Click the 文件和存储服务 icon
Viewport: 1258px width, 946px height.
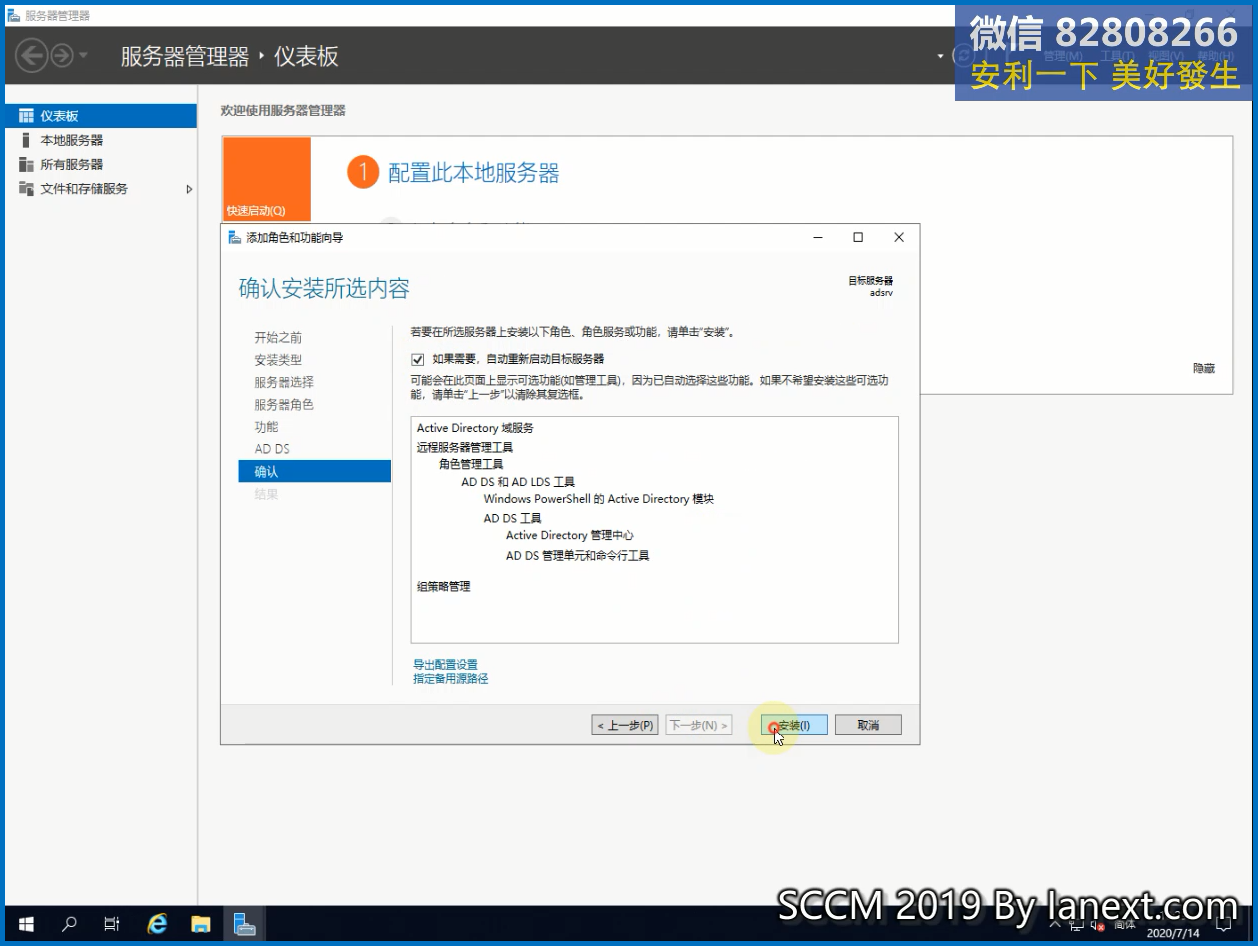click(26, 188)
